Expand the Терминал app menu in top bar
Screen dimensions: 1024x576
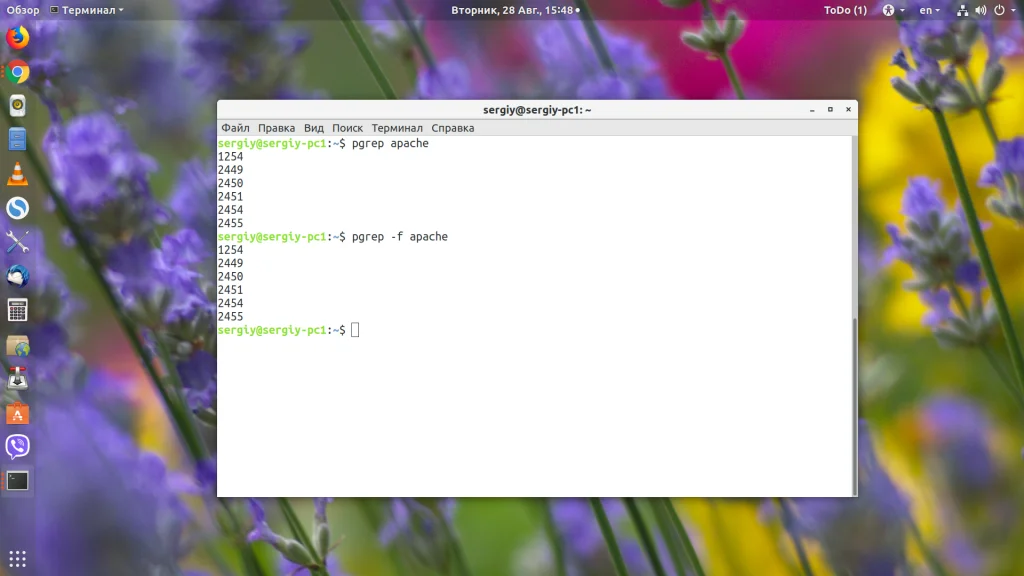(x=87, y=10)
